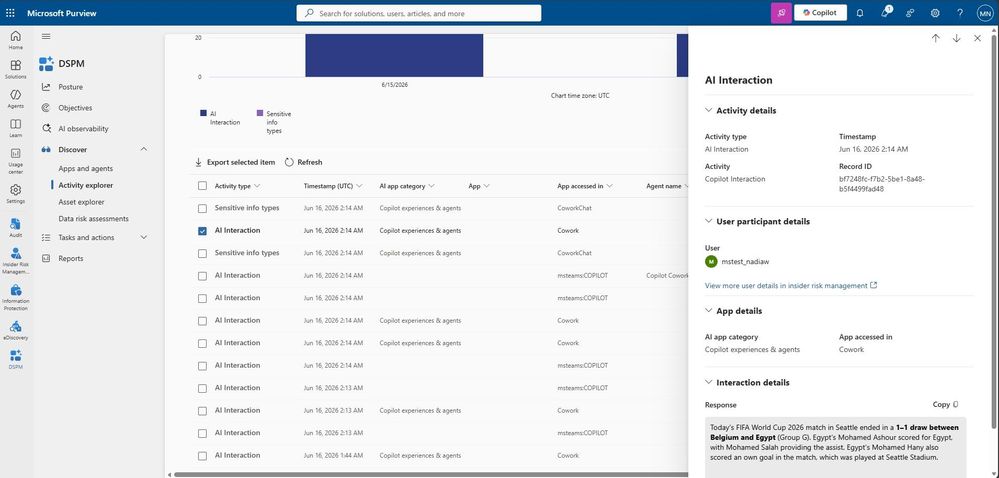Open the MN account avatar

click(x=984, y=13)
